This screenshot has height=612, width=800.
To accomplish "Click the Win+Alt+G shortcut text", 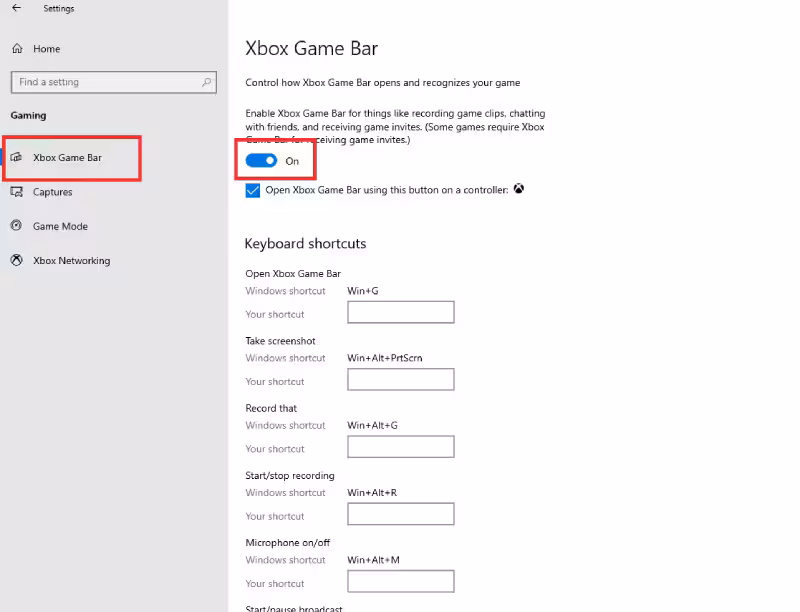I will point(372,425).
